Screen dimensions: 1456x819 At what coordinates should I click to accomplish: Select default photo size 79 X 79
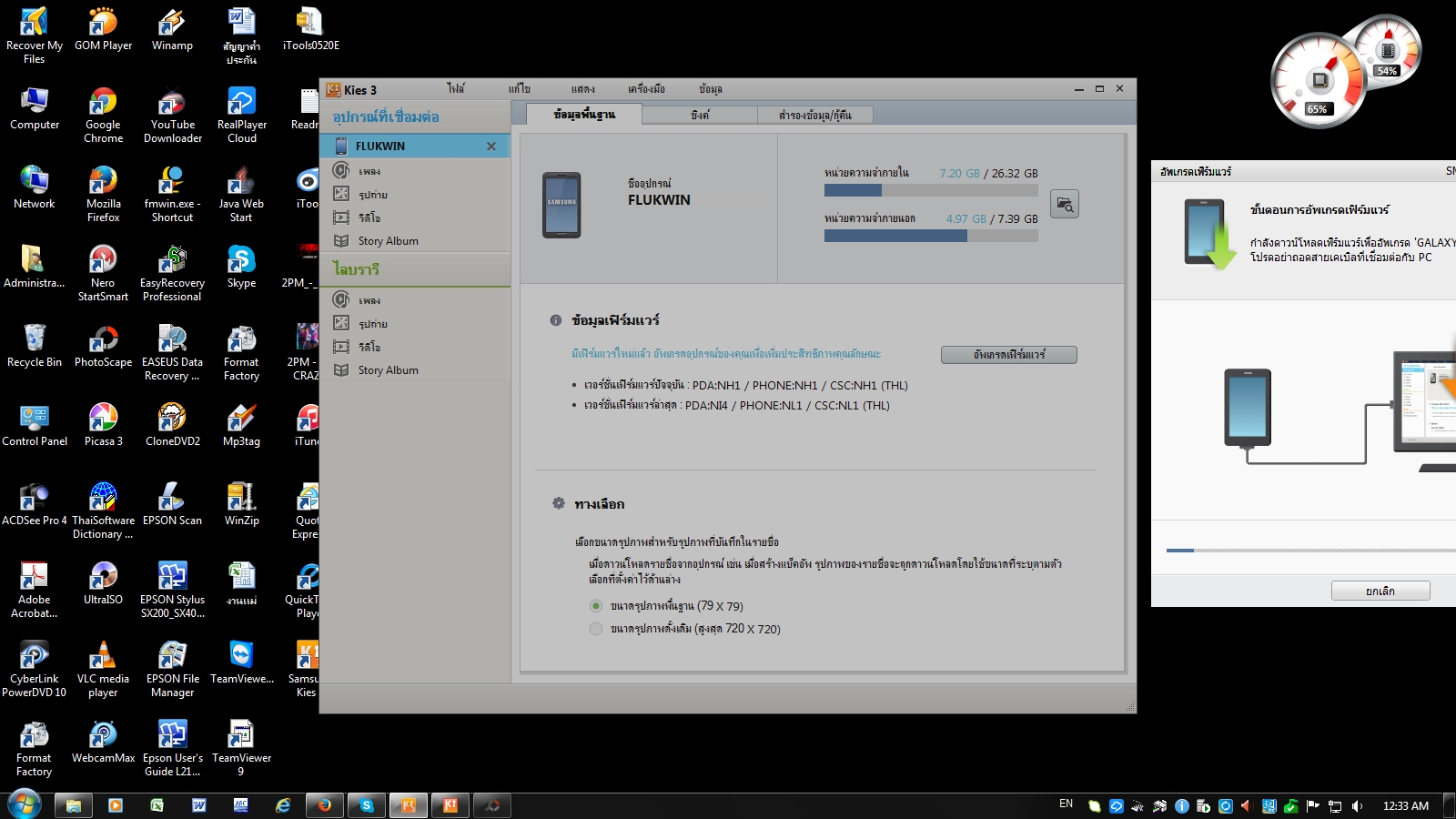tap(596, 606)
